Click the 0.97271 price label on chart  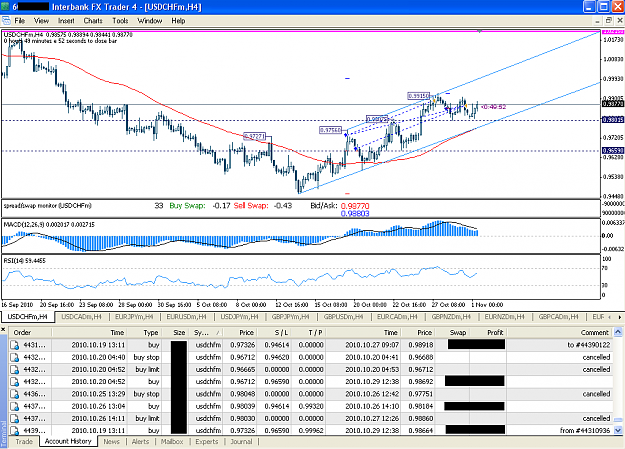tap(254, 136)
